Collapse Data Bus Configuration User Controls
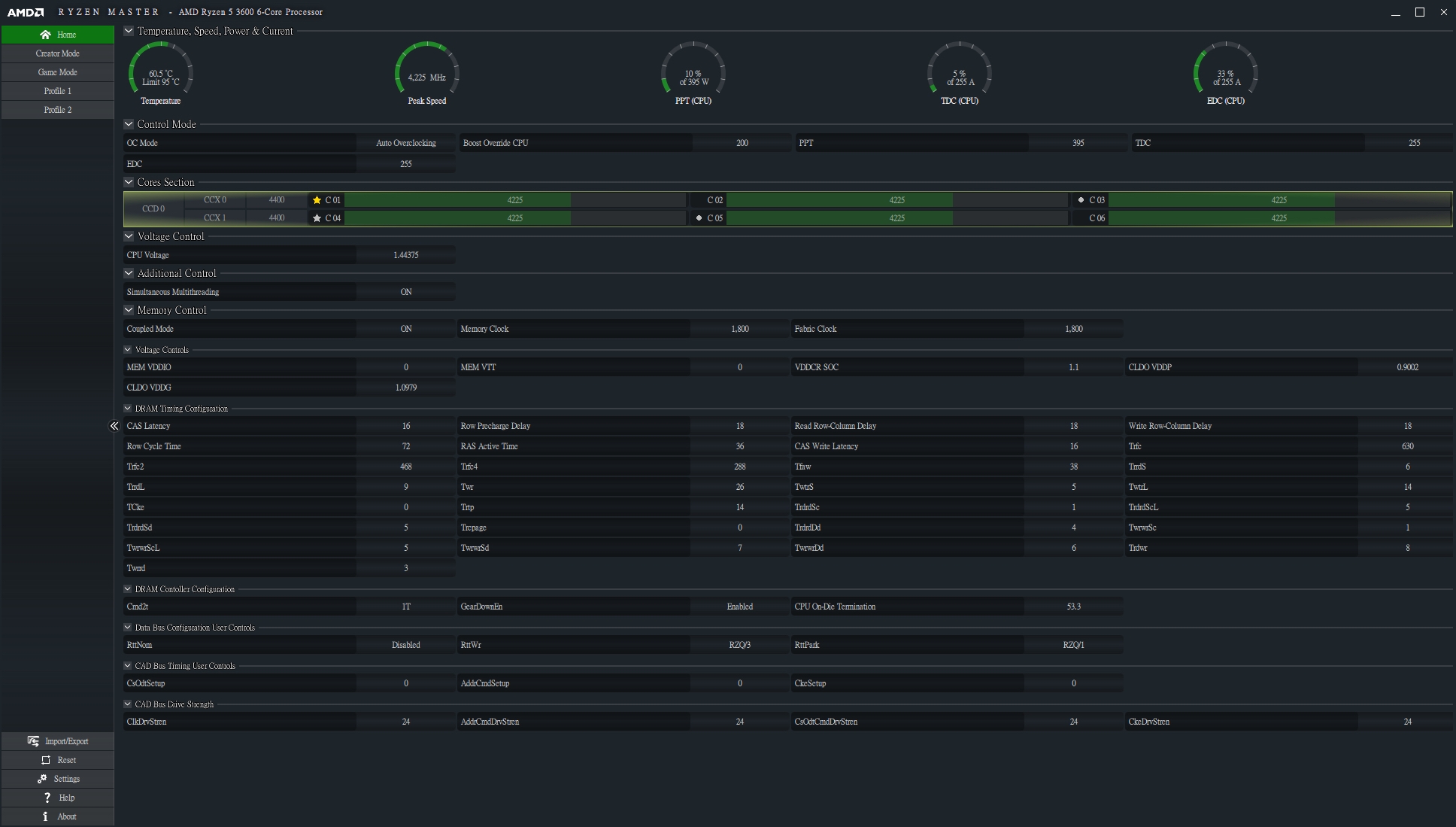Image resolution: width=1456 pixels, height=827 pixels. (x=128, y=628)
